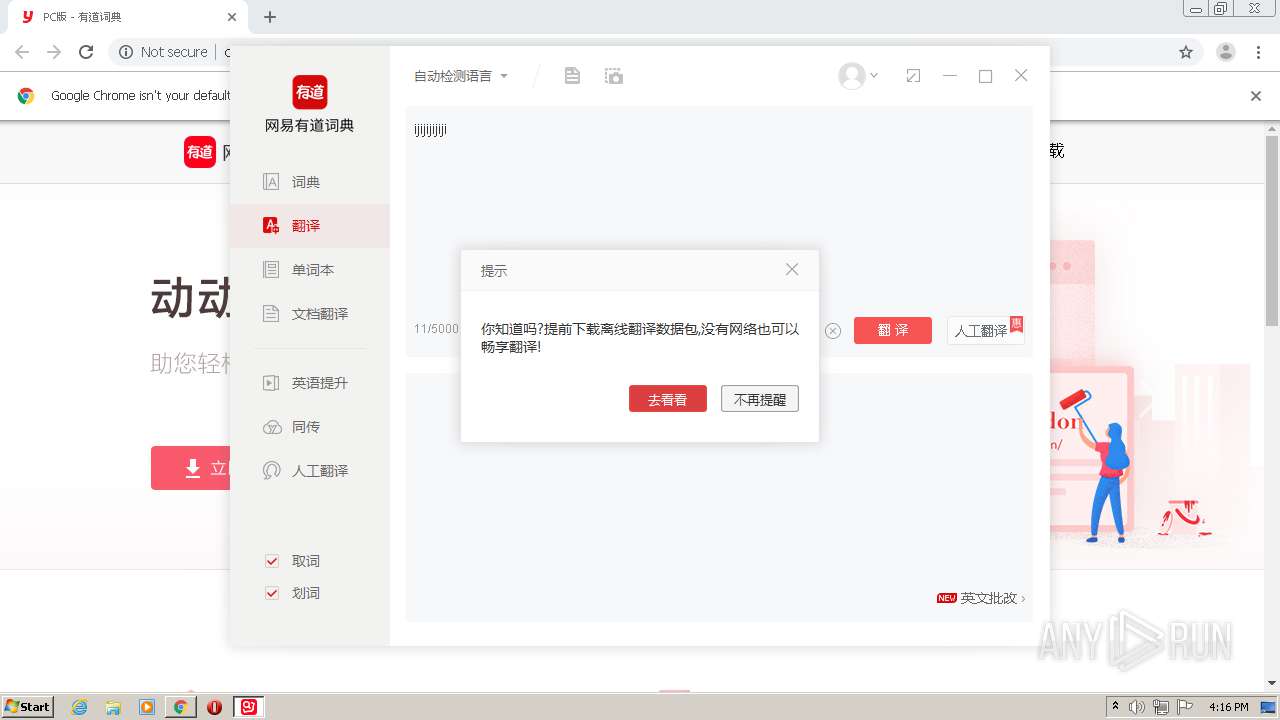
Task: Click the Chrome taskbar icon
Action: point(181,707)
